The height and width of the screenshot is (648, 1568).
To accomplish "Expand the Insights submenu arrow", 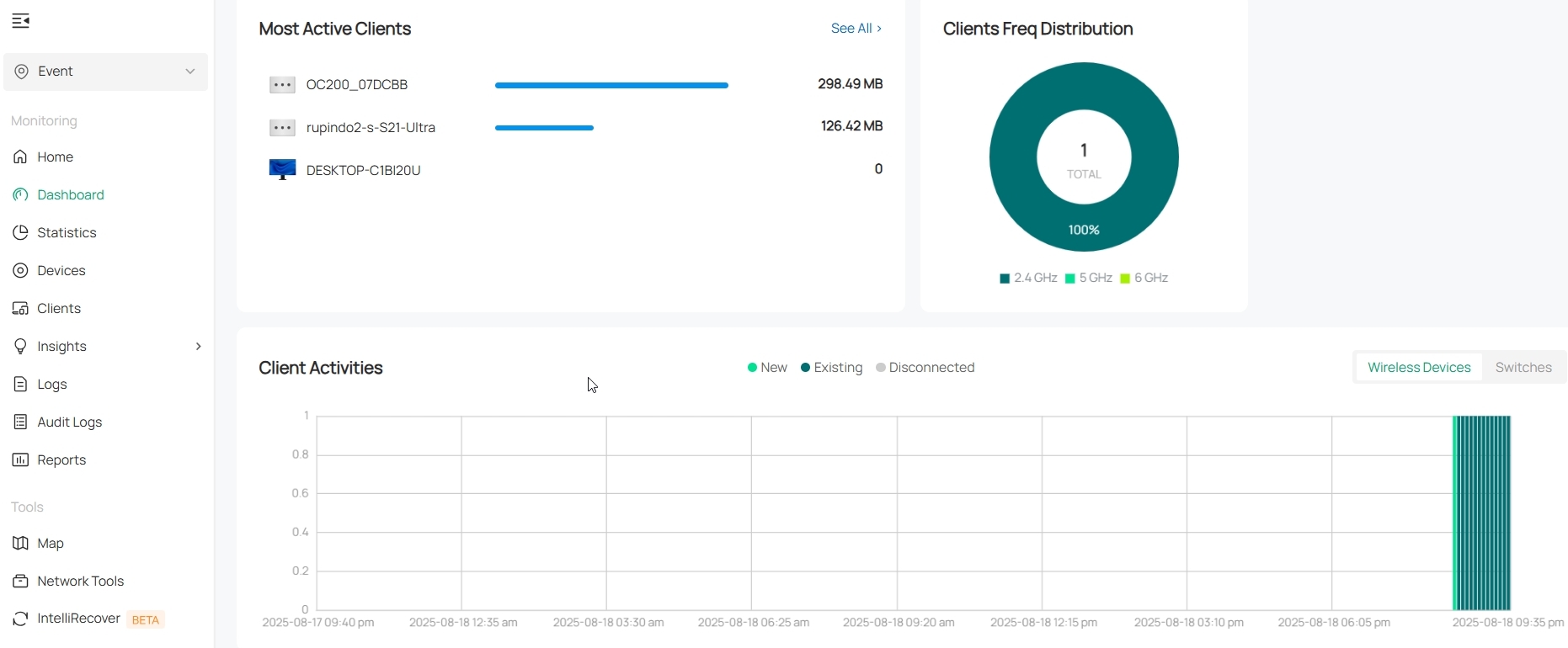I will tap(198, 346).
